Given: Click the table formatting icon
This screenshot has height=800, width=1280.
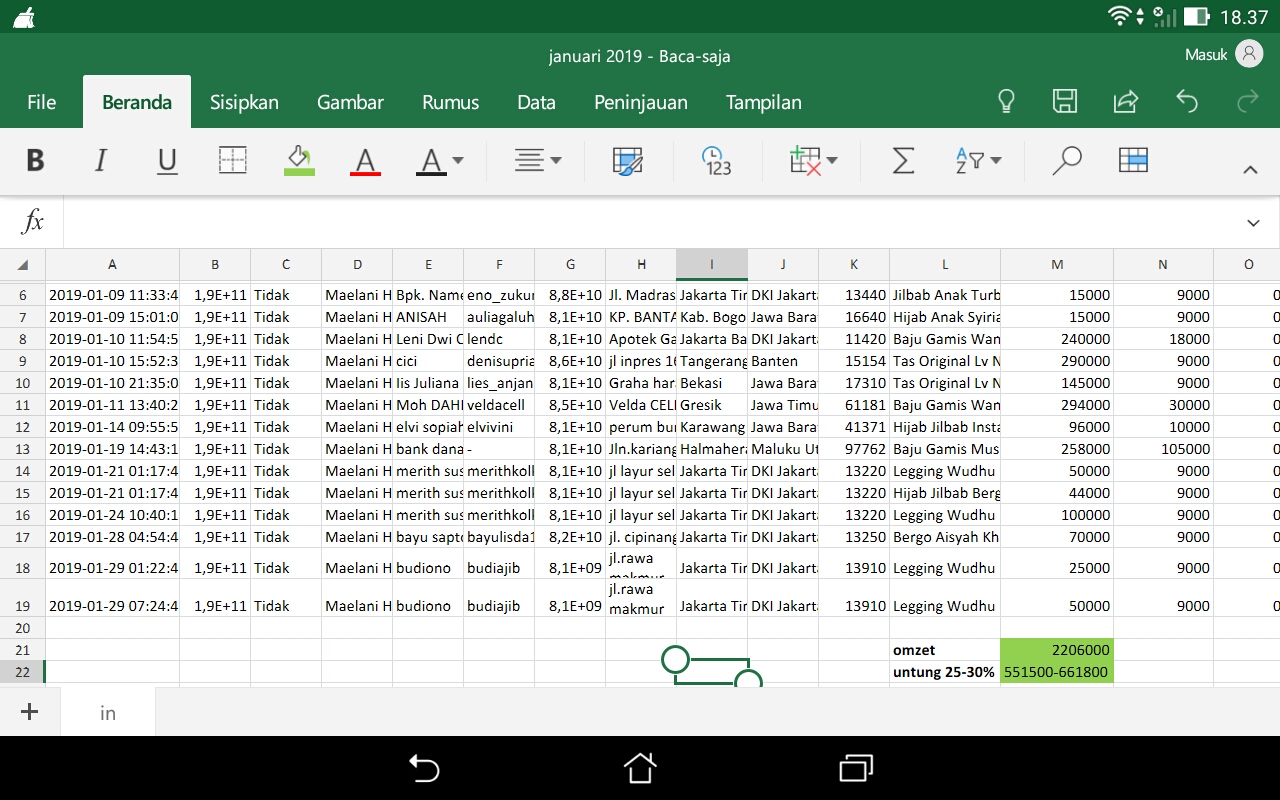Looking at the screenshot, I should 1133,160.
